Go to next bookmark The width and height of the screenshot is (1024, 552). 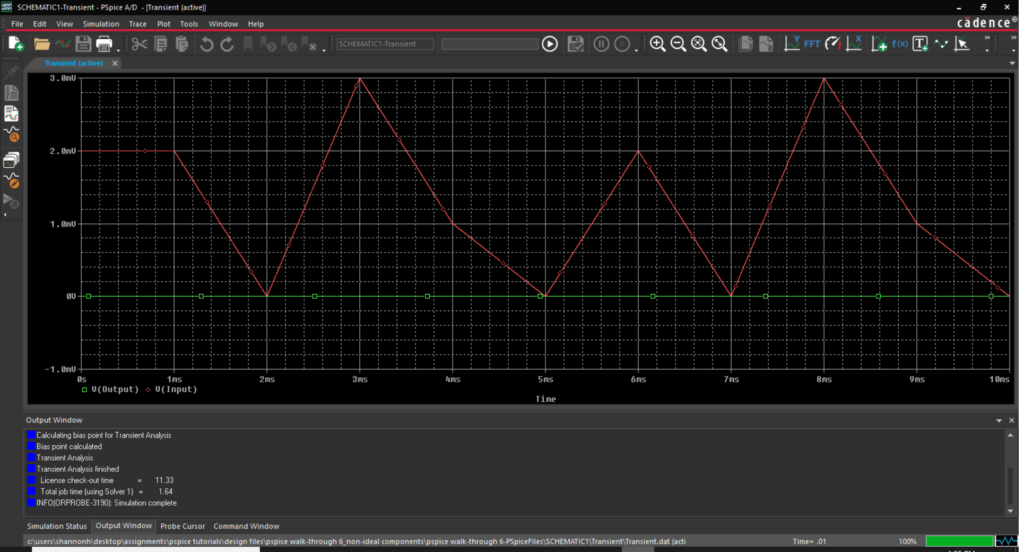coord(268,44)
